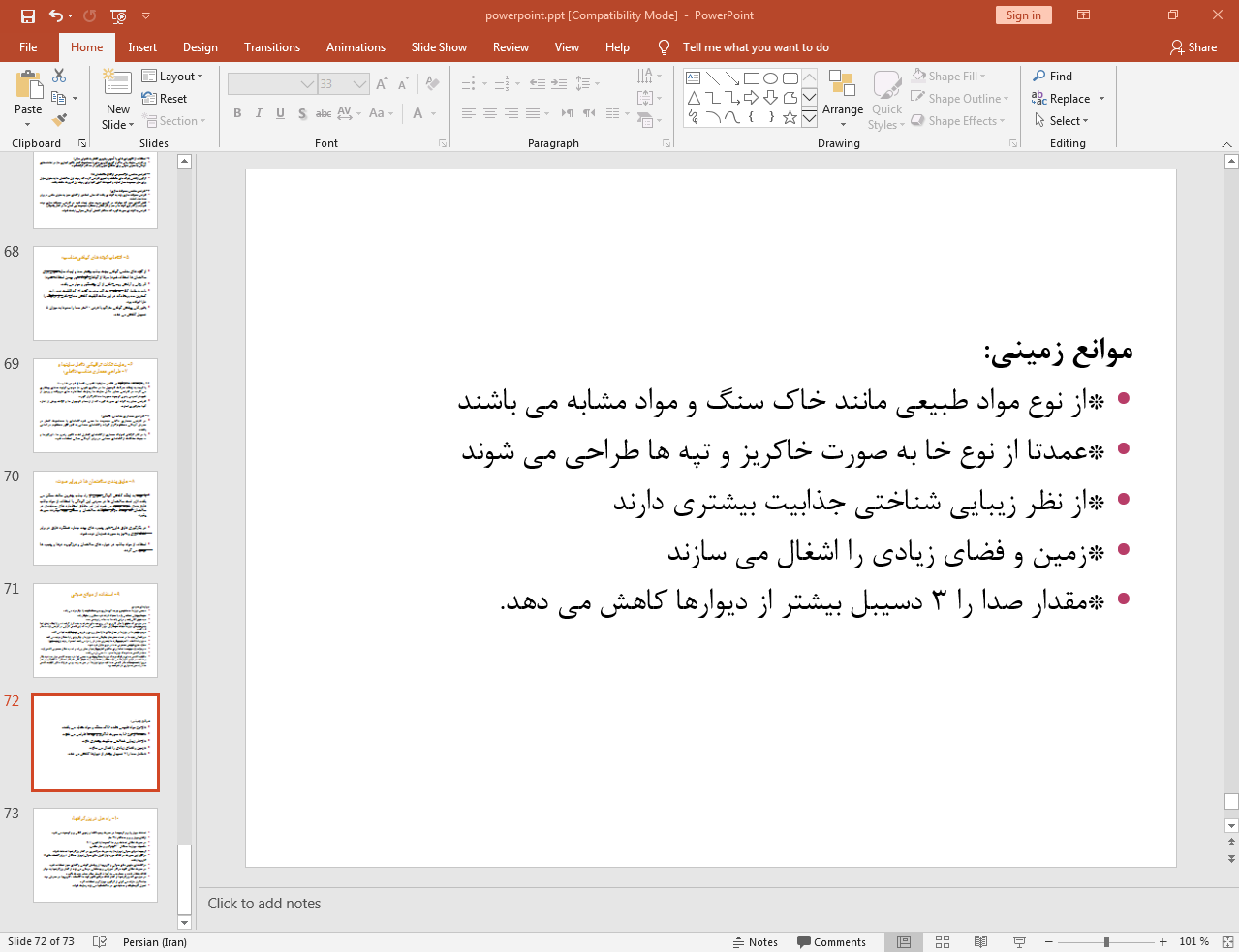Open Quick Styles gallery
Screen dimensions: 1239x952
886,99
